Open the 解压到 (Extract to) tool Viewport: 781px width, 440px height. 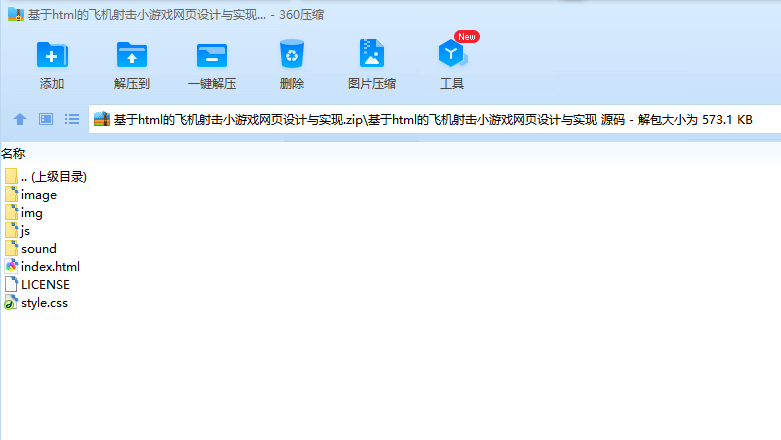(x=131, y=65)
